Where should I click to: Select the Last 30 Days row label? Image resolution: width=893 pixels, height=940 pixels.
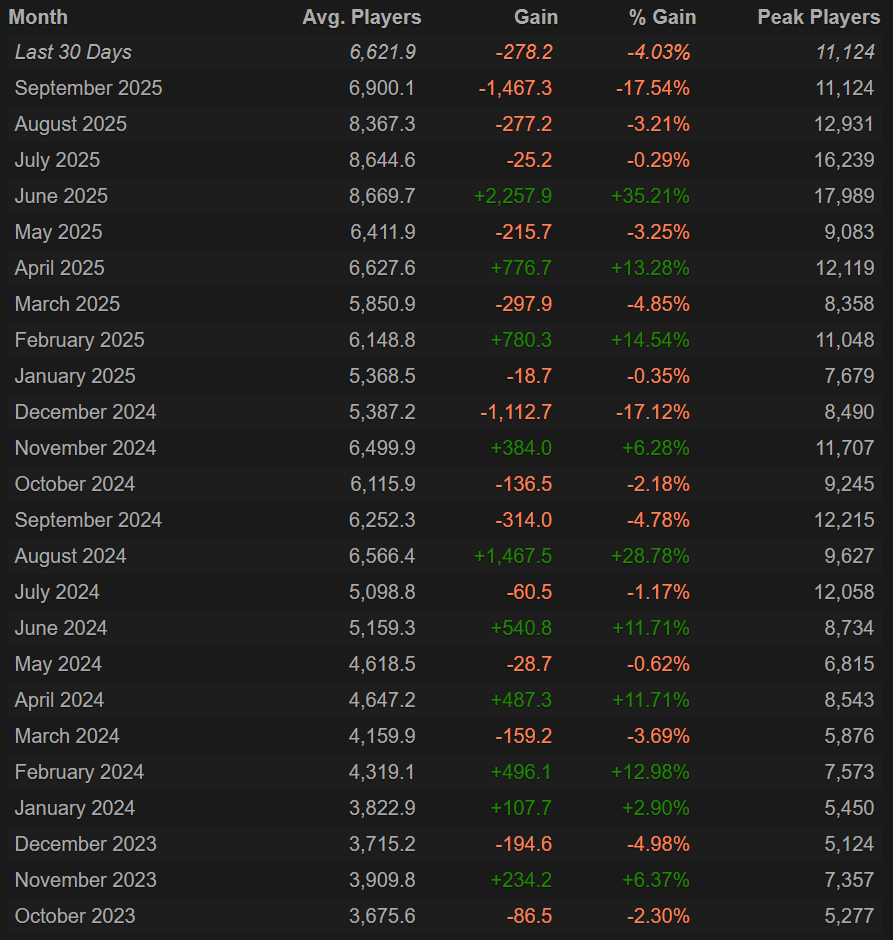click(73, 52)
